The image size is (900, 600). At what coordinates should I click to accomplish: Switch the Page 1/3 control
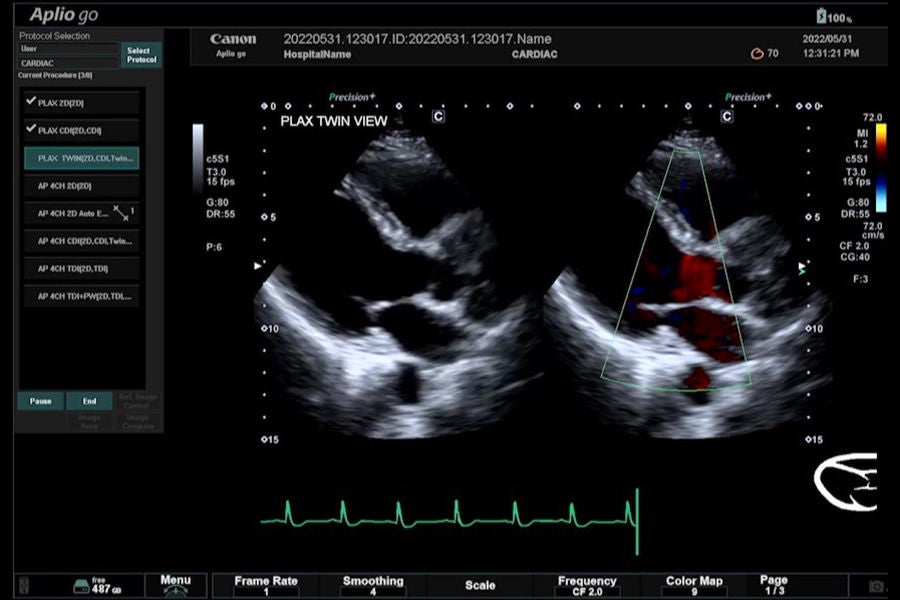[x=774, y=586]
